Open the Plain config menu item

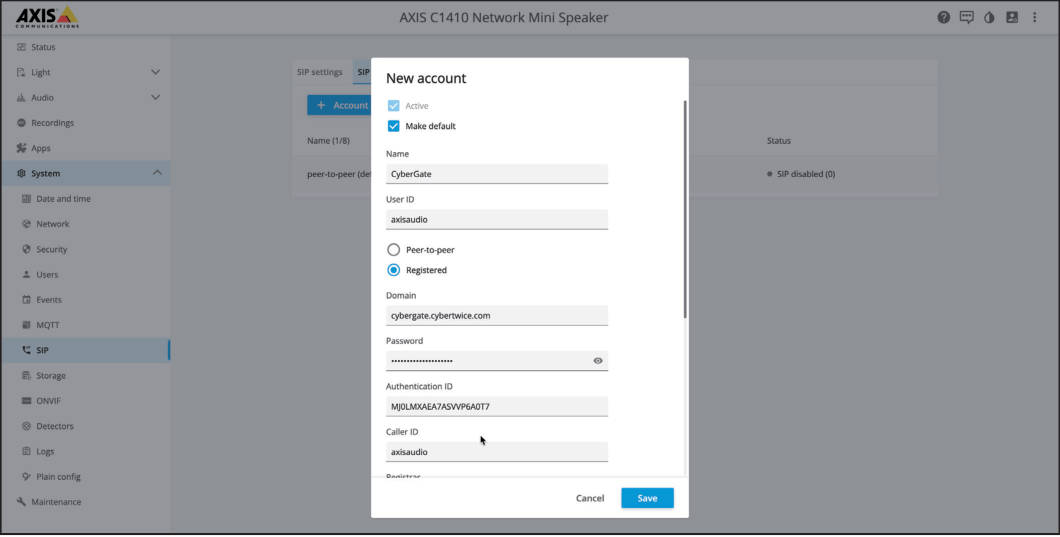coord(58,477)
